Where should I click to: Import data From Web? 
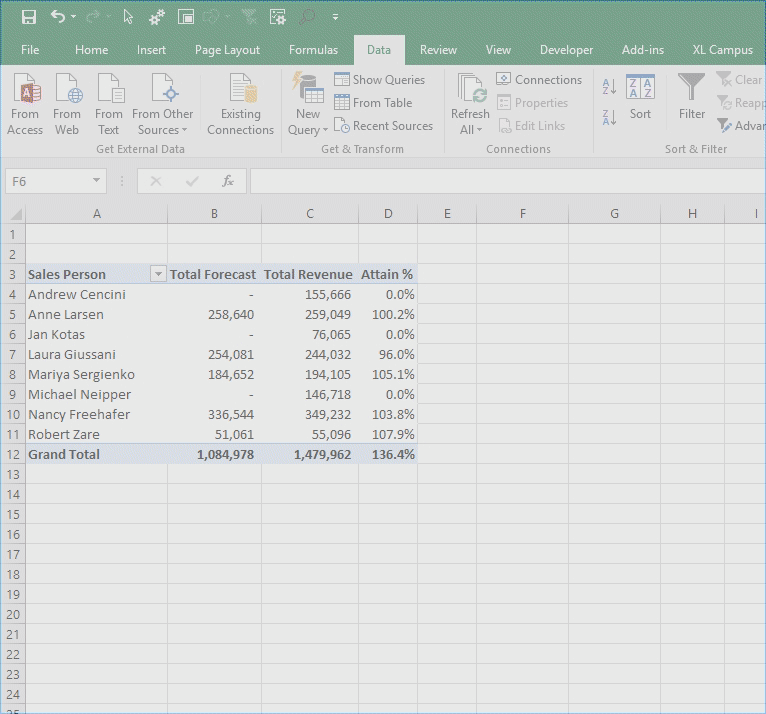67,104
